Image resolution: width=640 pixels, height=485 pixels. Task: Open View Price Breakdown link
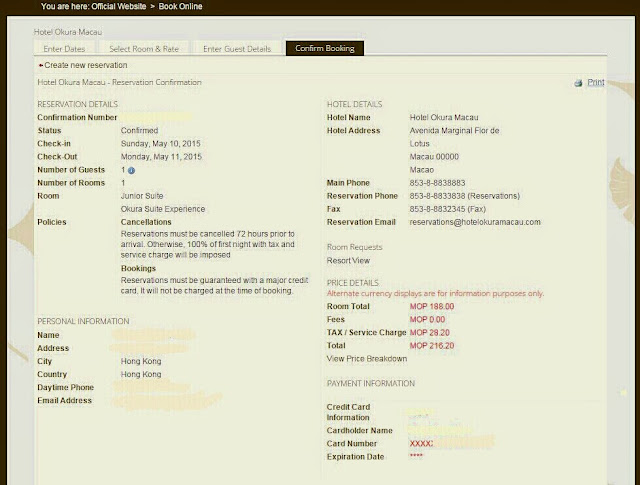click(367, 359)
